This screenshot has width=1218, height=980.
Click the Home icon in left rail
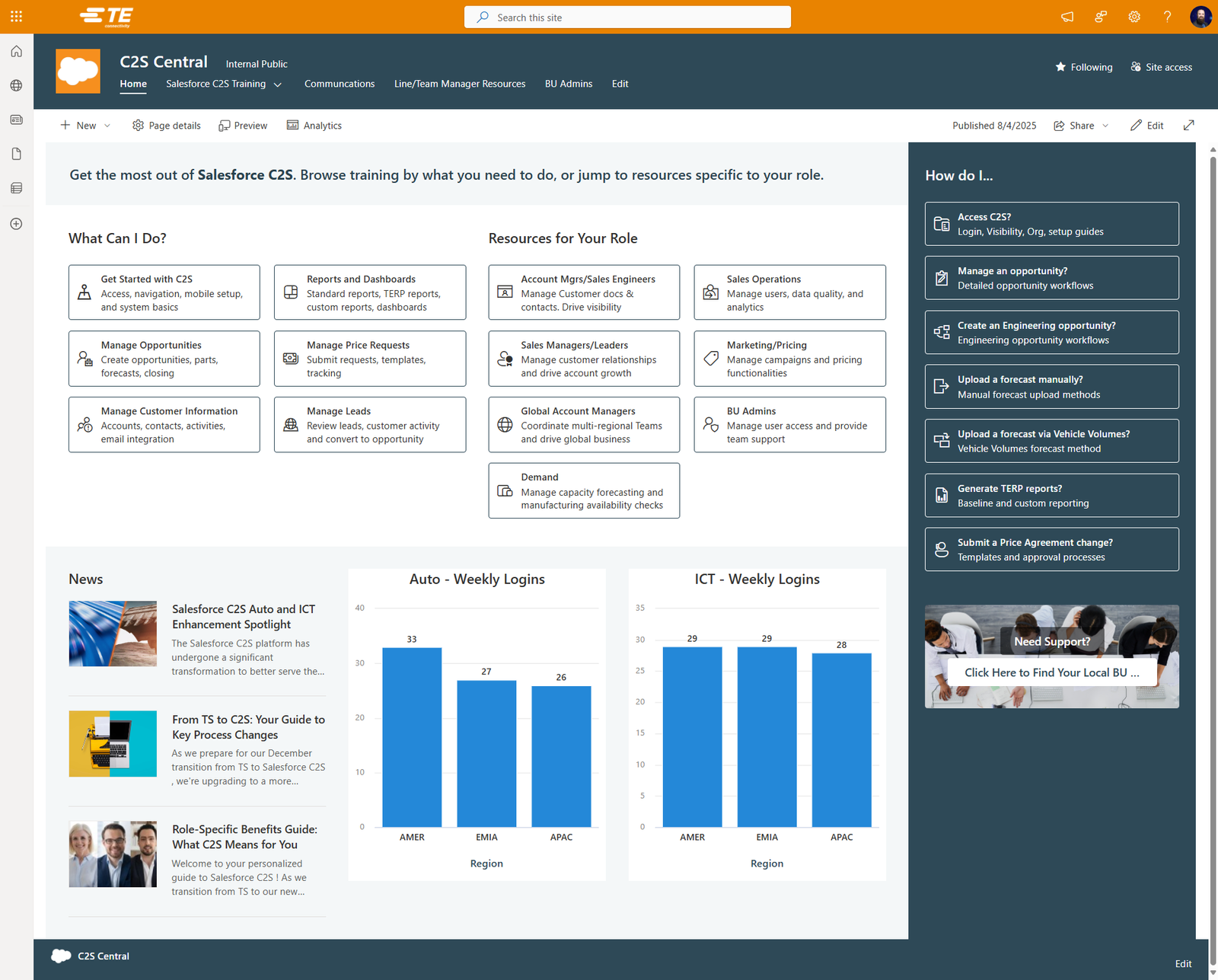(x=16, y=52)
